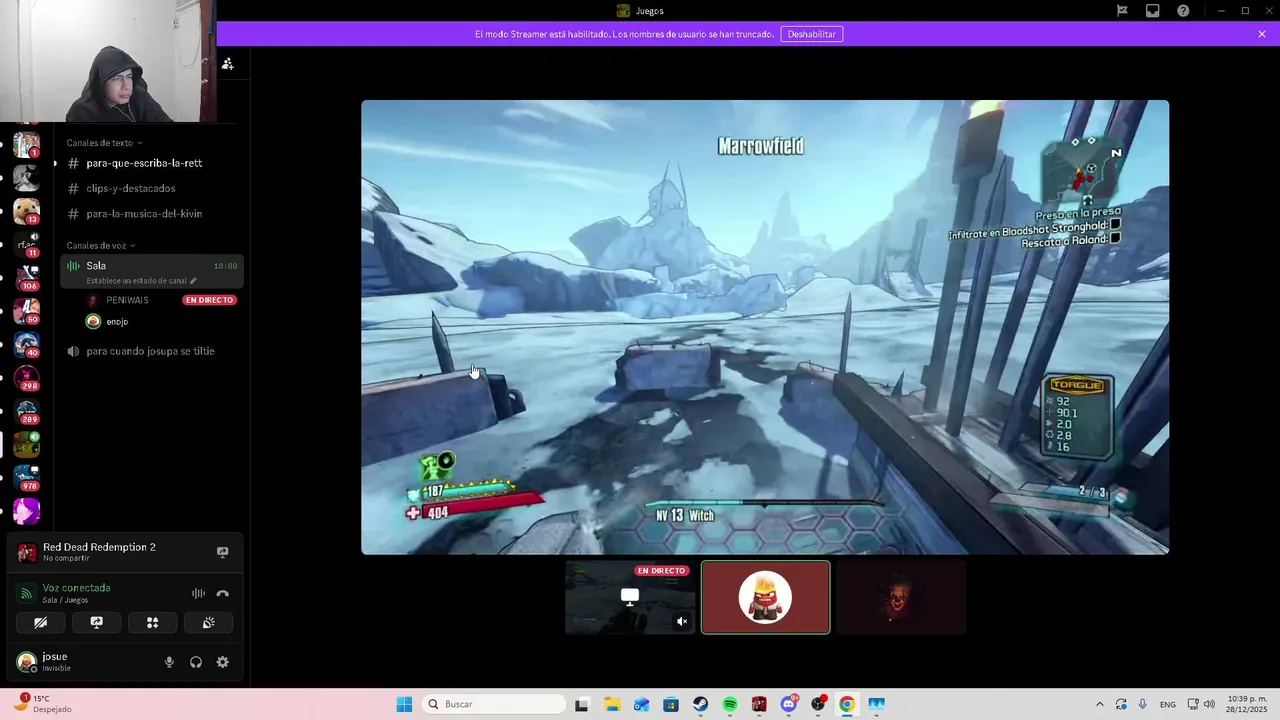The height and width of the screenshot is (720, 1280).
Task: Open the weather widget showing 15°C
Action: [42, 704]
